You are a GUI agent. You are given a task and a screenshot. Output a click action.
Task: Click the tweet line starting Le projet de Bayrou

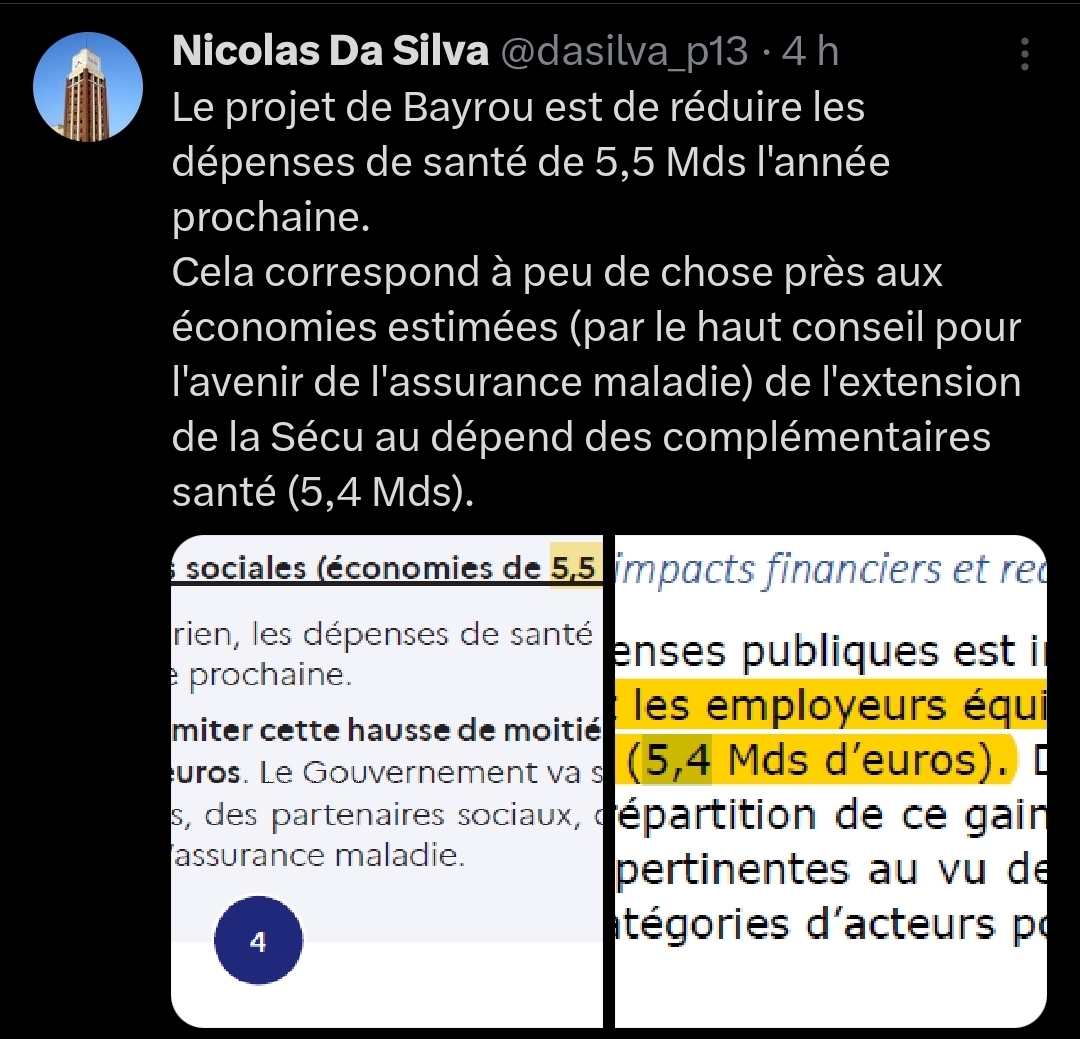pos(518,107)
